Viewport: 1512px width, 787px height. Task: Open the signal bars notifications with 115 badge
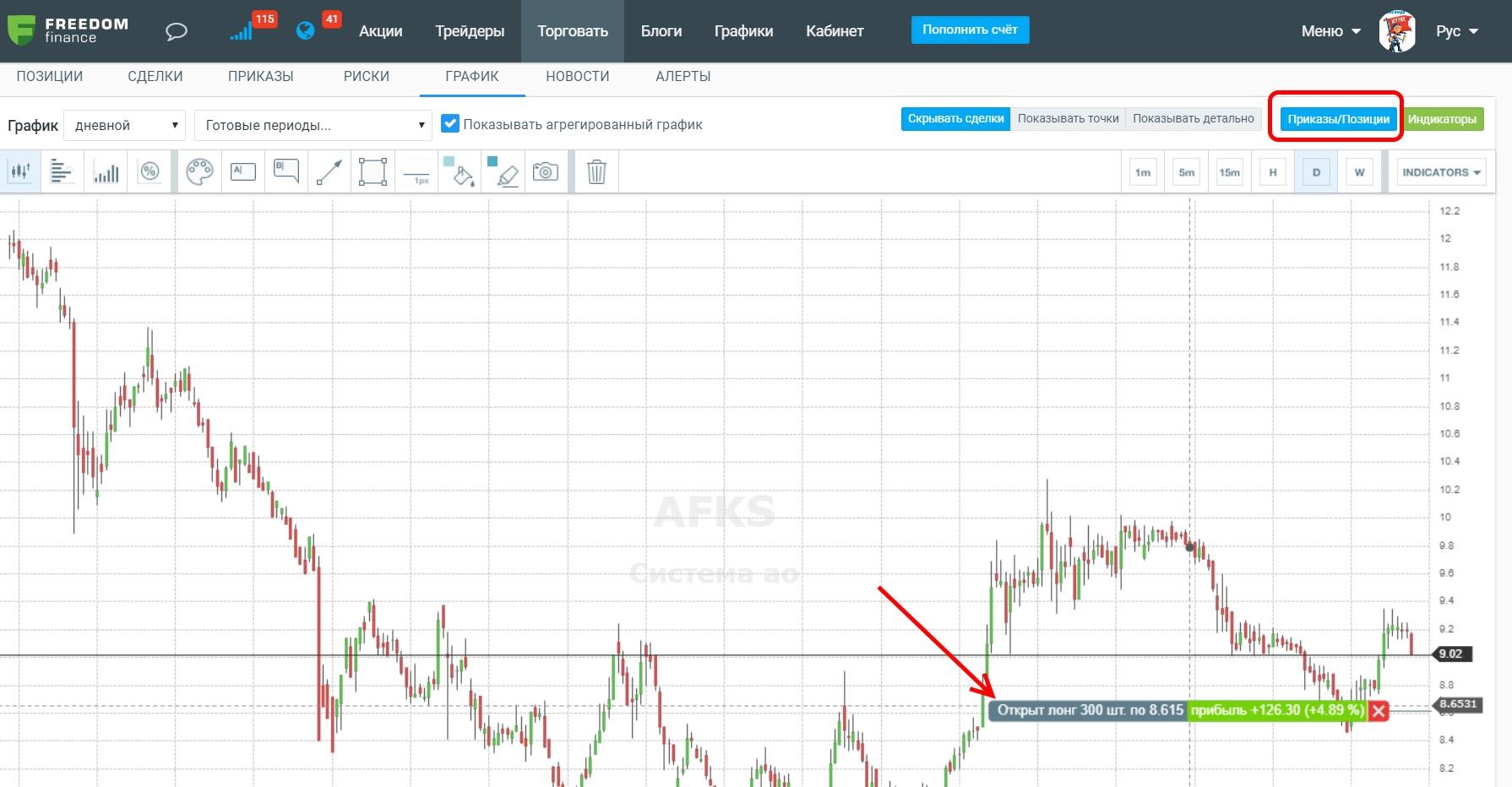click(252, 27)
